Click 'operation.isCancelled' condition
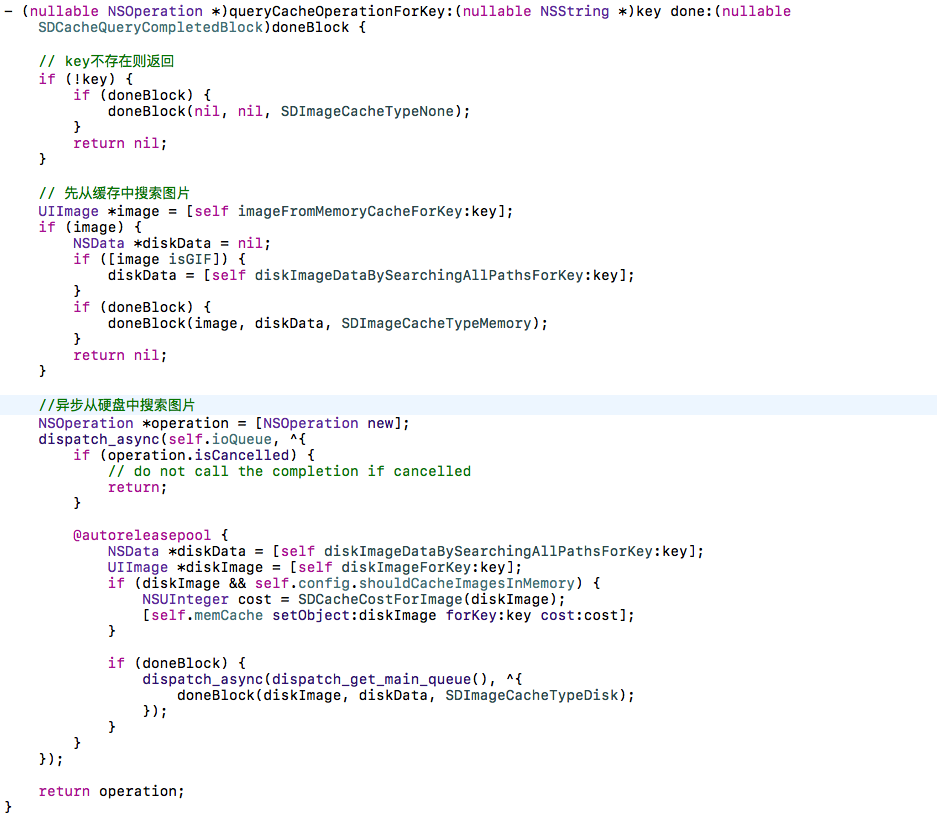The height and width of the screenshot is (818, 937). [x=198, y=455]
